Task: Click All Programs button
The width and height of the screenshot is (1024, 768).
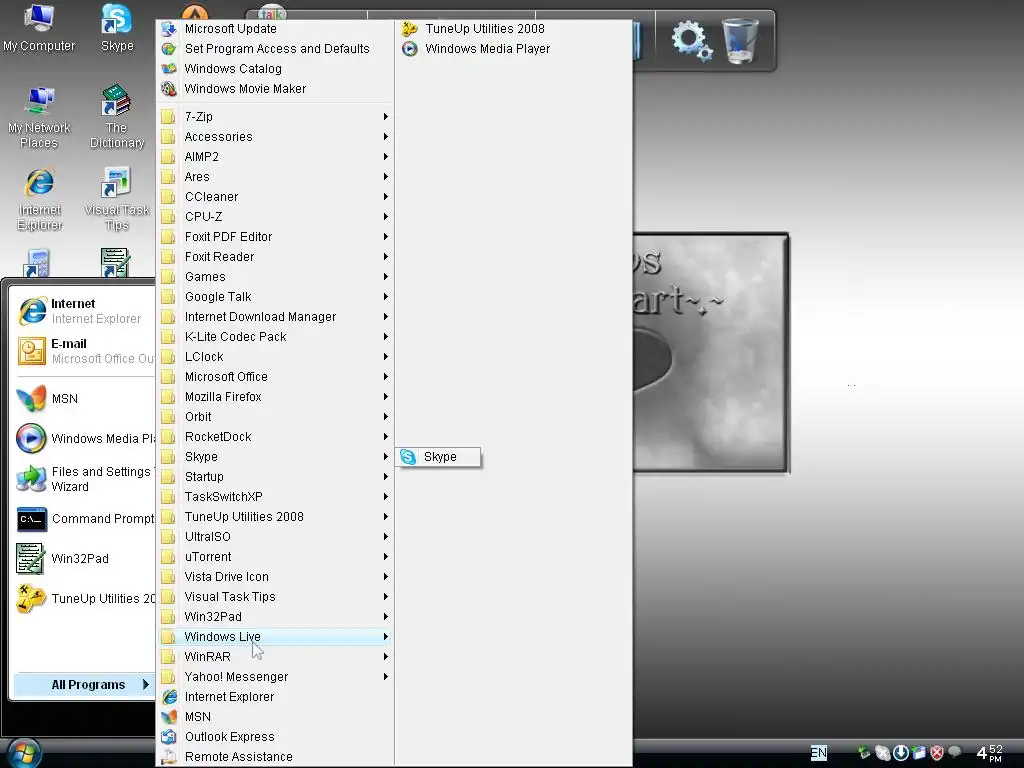Action: click(x=84, y=684)
